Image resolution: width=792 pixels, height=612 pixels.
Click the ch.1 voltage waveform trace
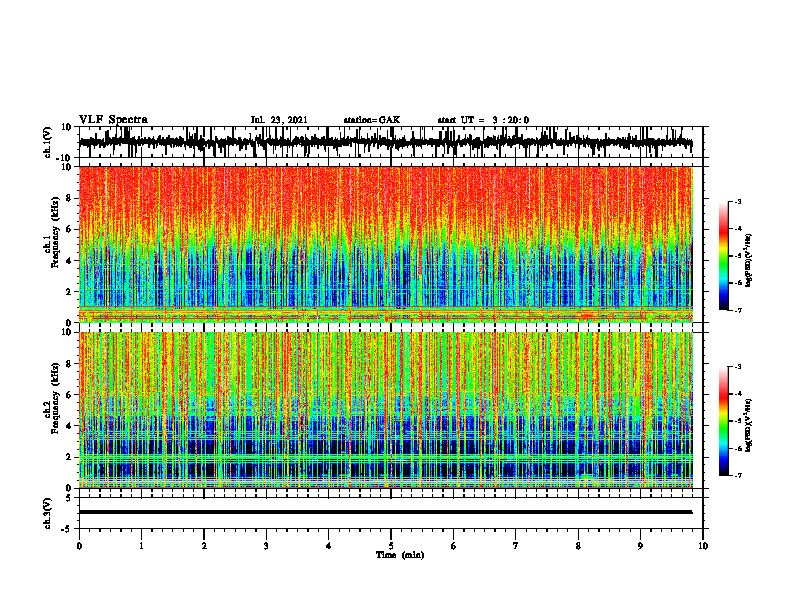[385, 142]
